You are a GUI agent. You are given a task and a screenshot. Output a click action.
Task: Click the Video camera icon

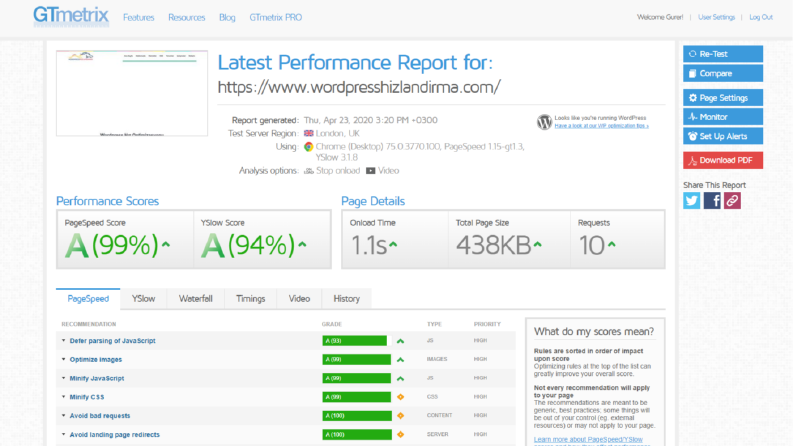371,171
